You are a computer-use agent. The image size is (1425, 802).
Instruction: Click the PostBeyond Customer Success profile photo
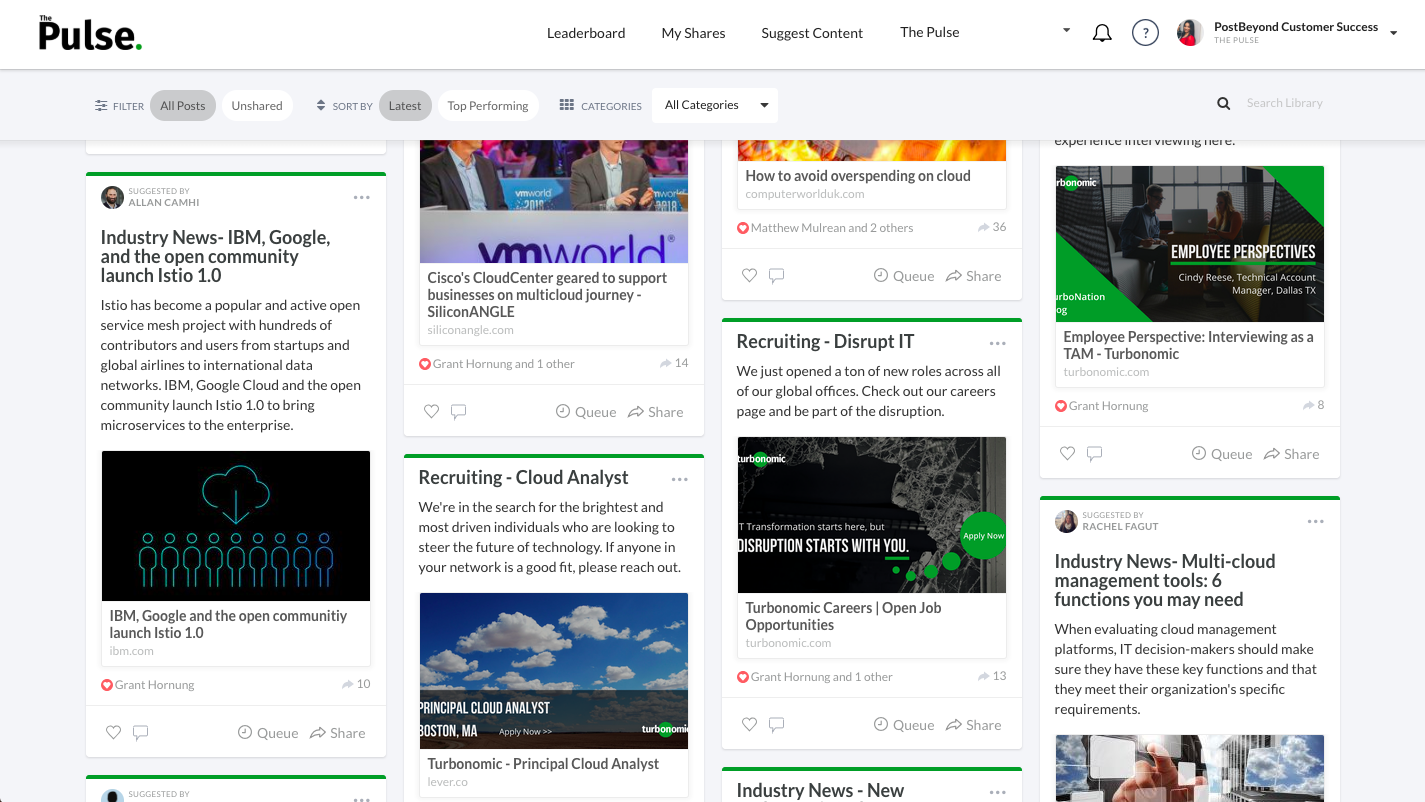pyautogui.click(x=1190, y=33)
